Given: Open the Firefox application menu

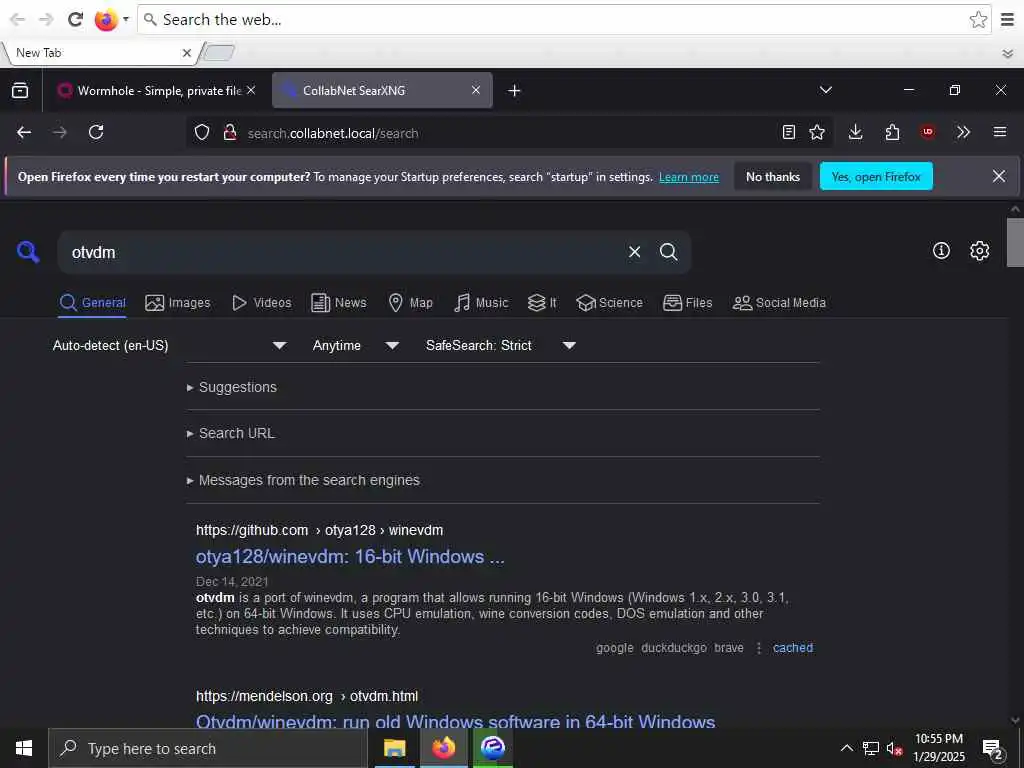Looking at the screenshot, I should tap(1000, 133).
